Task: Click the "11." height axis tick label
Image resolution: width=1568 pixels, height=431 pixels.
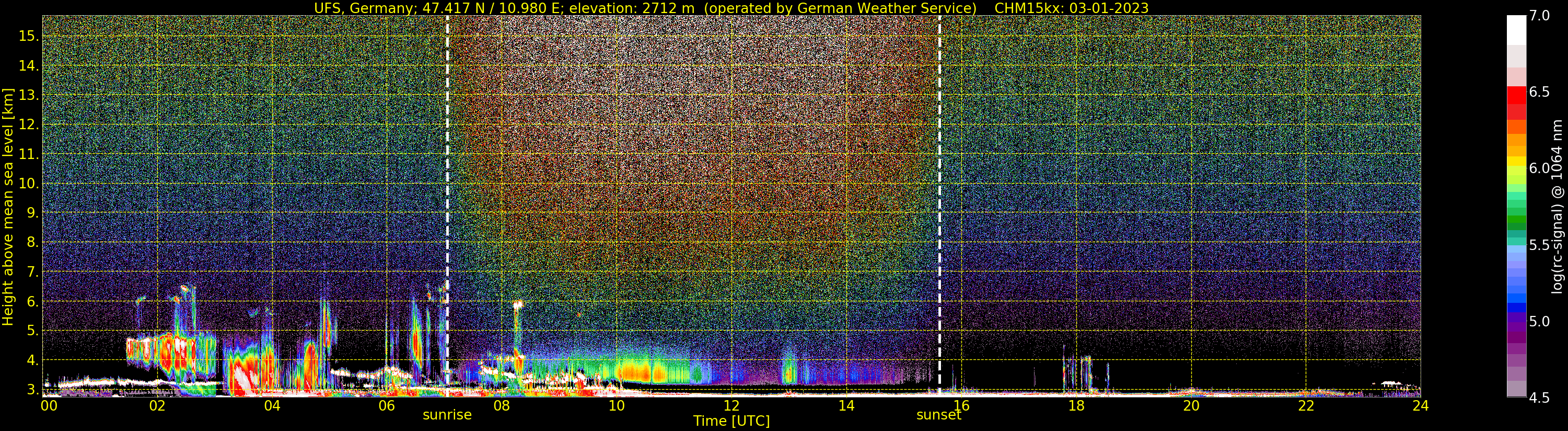Action: tap(29, 154)
